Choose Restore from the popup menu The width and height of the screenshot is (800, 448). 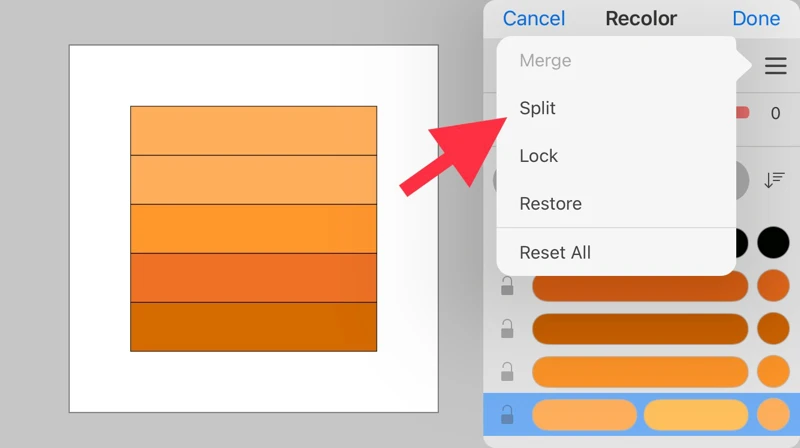coord(551,204)
